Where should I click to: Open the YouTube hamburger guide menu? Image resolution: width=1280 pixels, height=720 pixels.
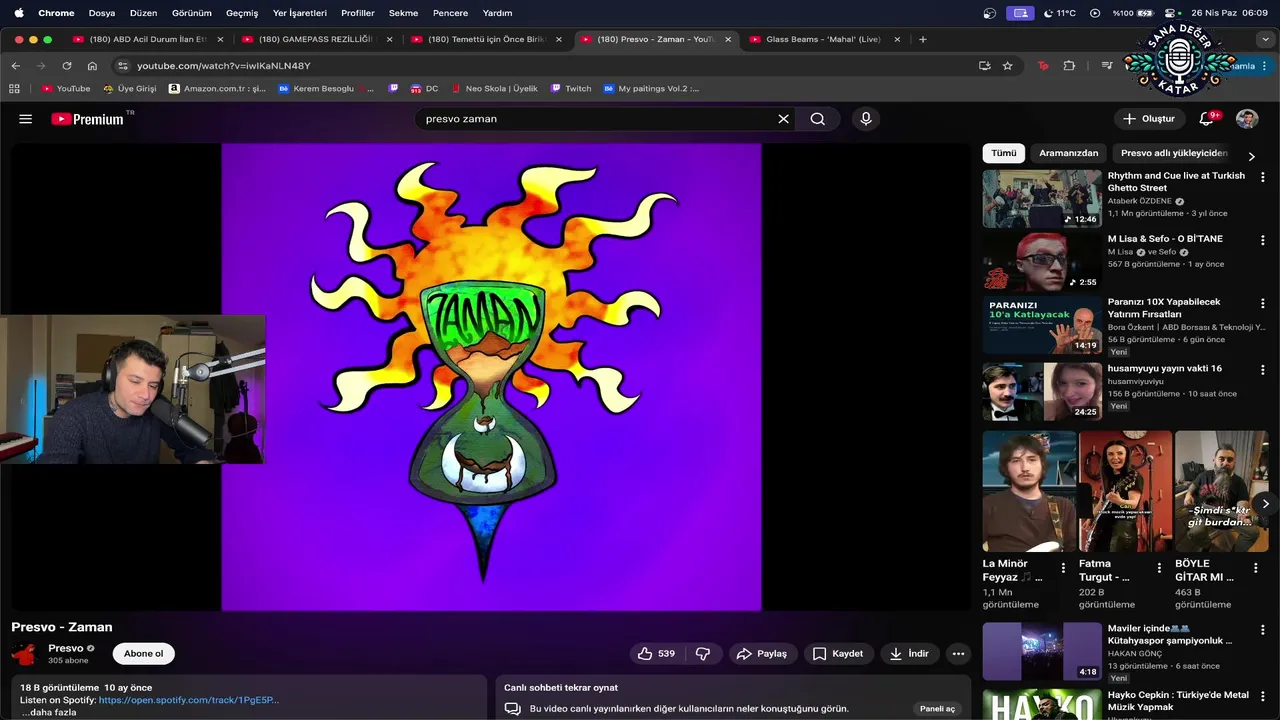click(x=26, y=119)
